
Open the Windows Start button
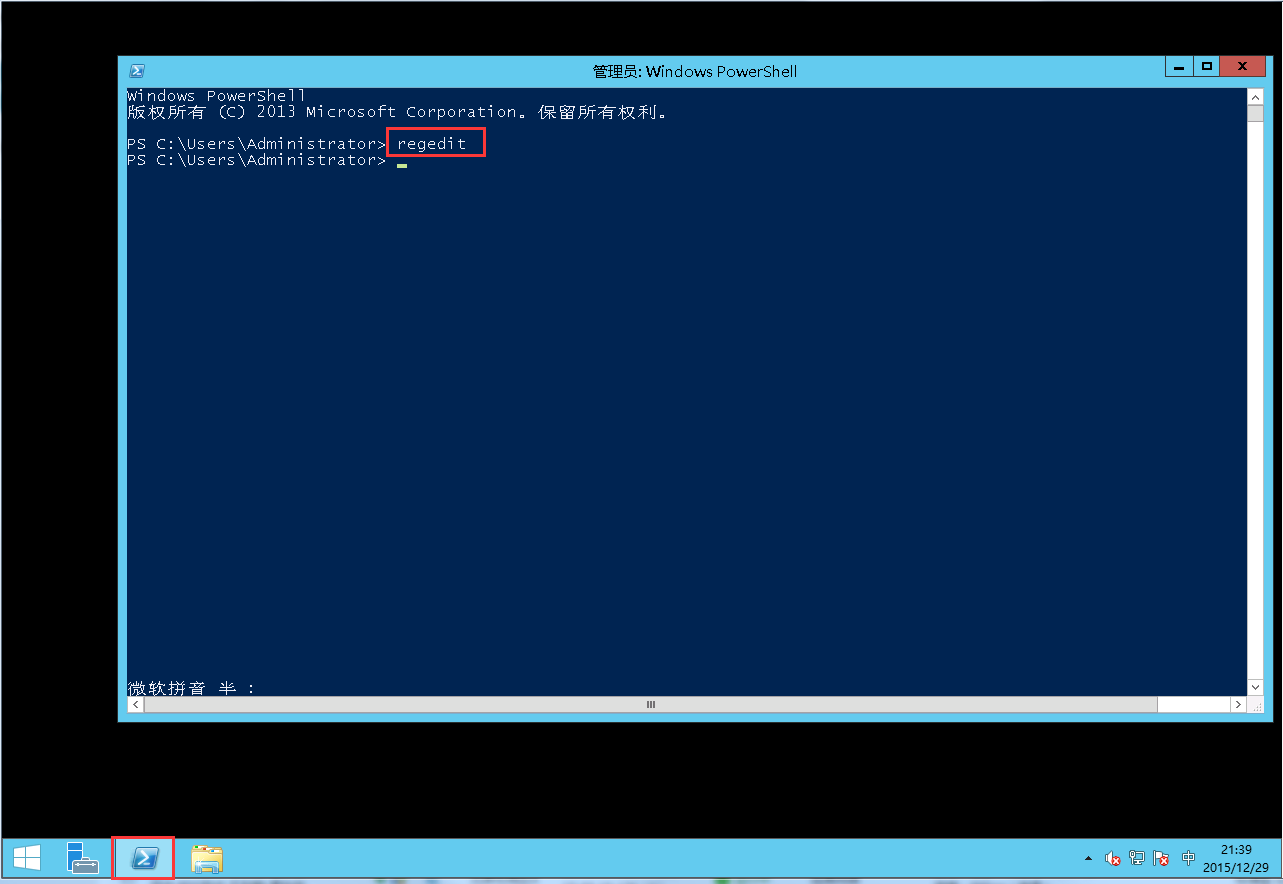[27, 858]
